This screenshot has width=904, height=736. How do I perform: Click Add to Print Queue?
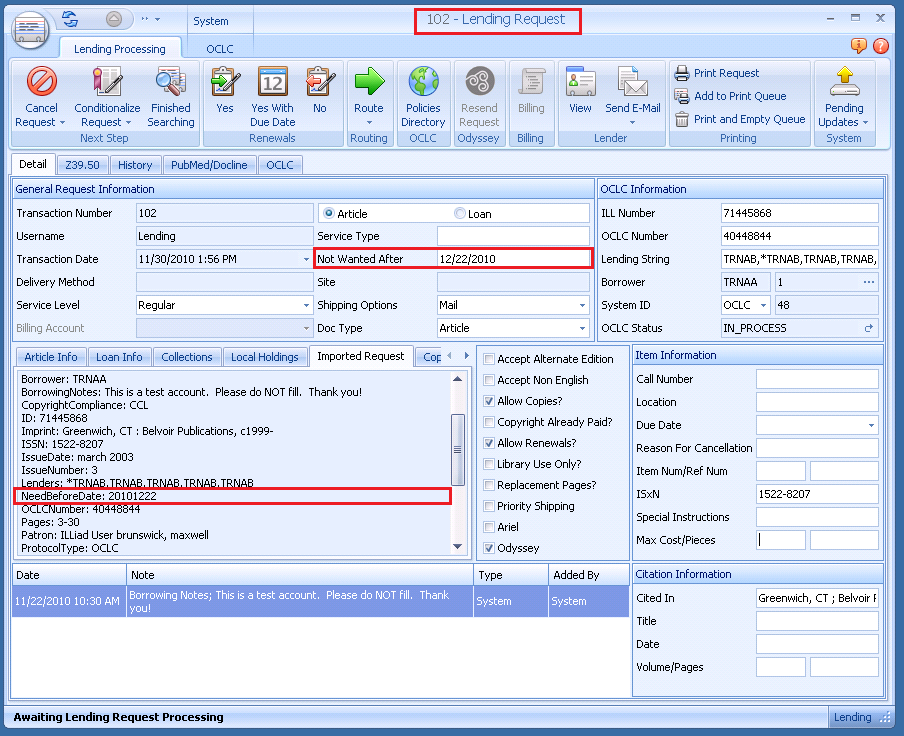[739, 96]
